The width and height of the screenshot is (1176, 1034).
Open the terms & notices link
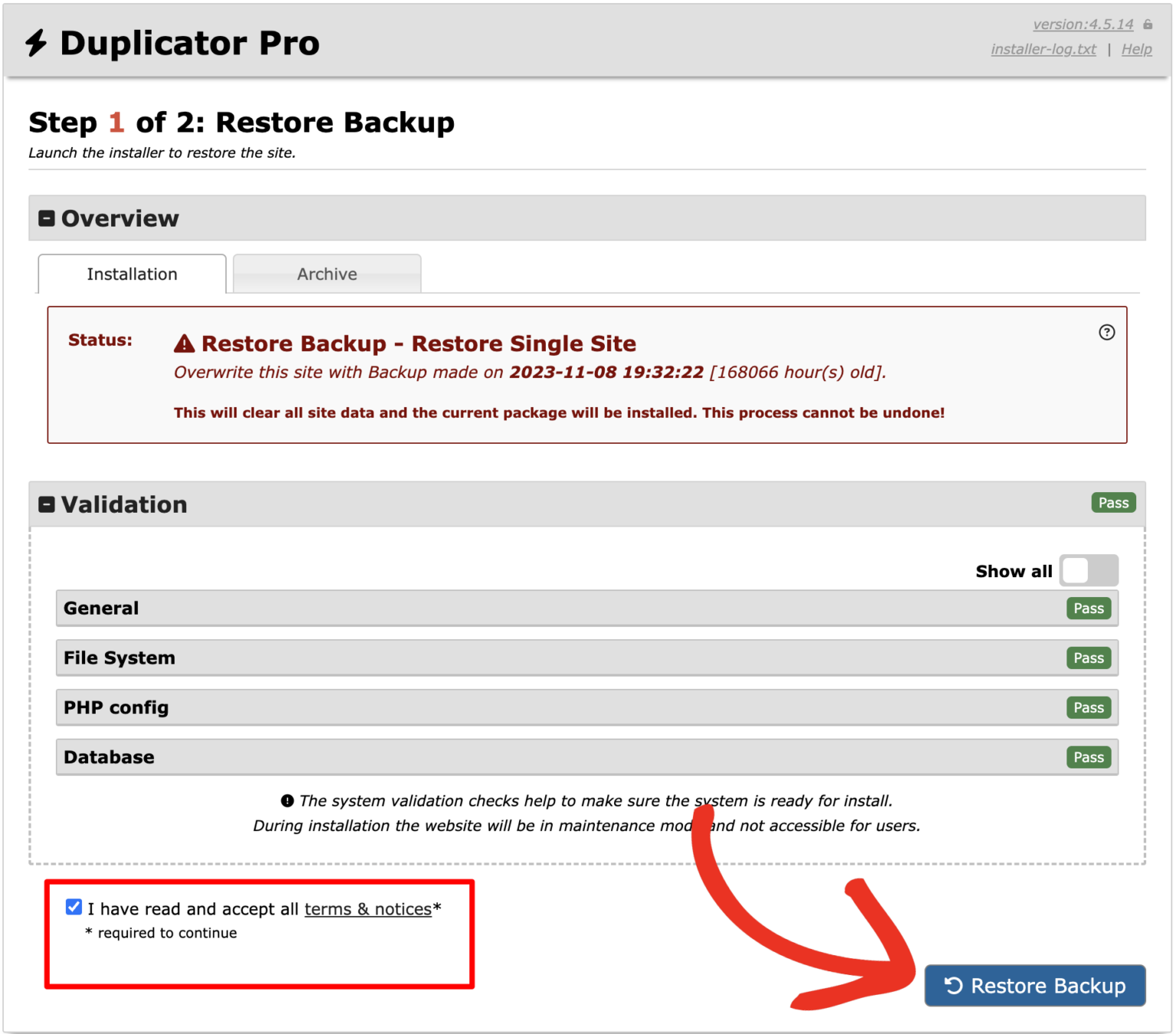pyautogui.click(x=367, y=908)
